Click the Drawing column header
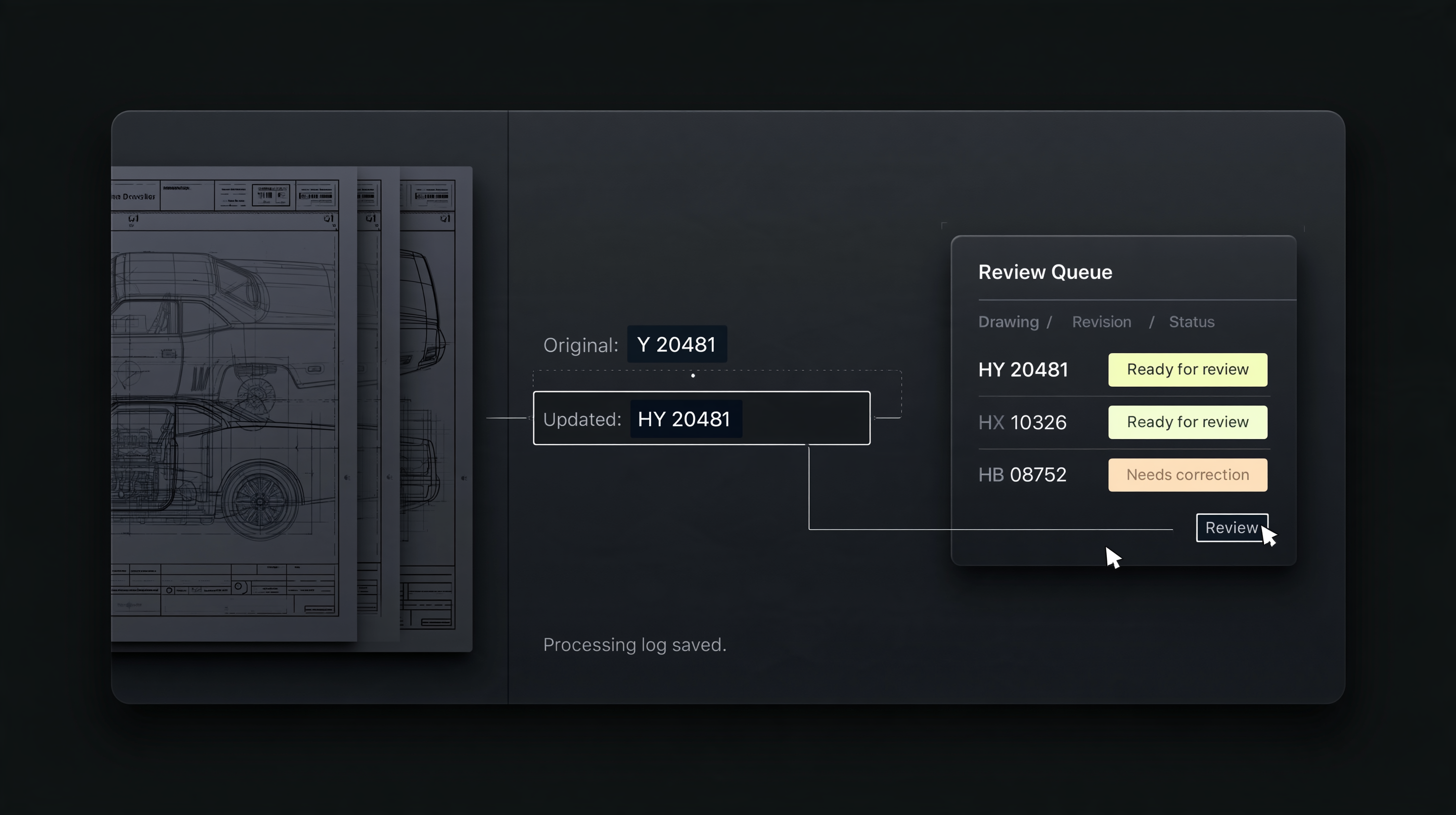 click(1008, 321)
